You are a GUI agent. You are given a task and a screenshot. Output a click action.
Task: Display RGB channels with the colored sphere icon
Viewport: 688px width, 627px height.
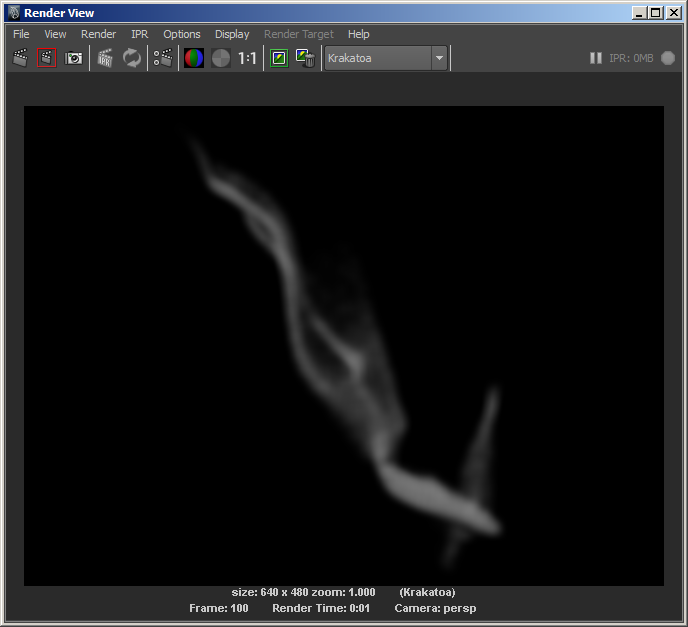(194, 58)
